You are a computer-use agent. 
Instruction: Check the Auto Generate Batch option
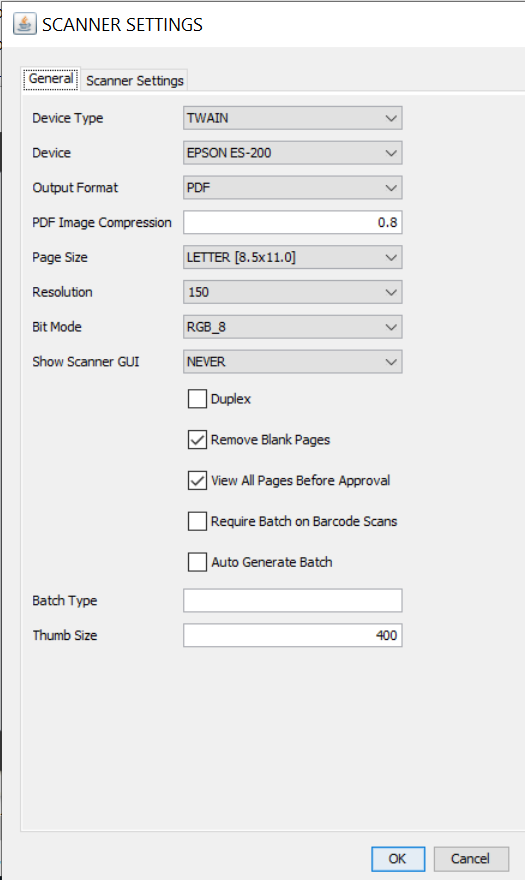(197, 562)
